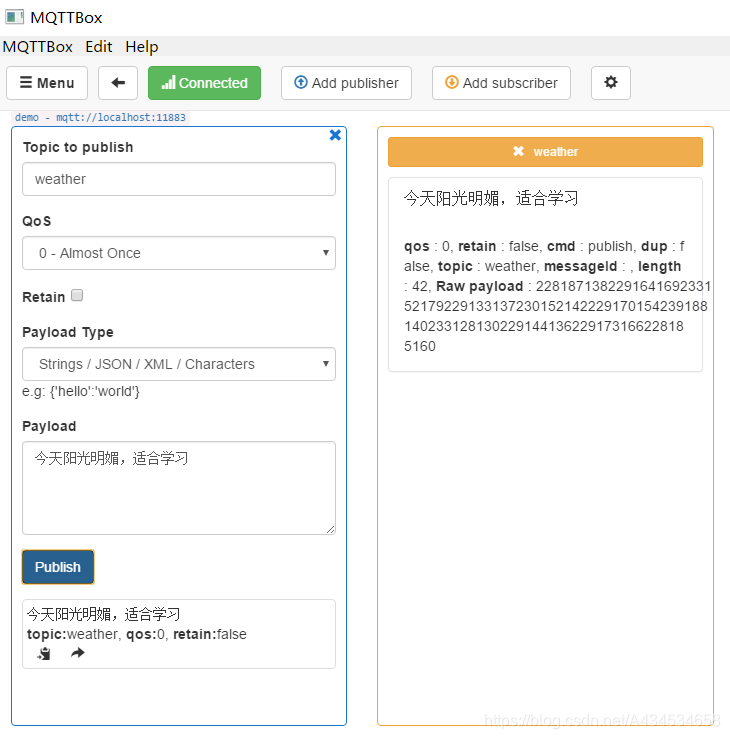This screenshot has width=730, height=739.
Task: Add a new subscriber
Action: (x=501, y=83)
